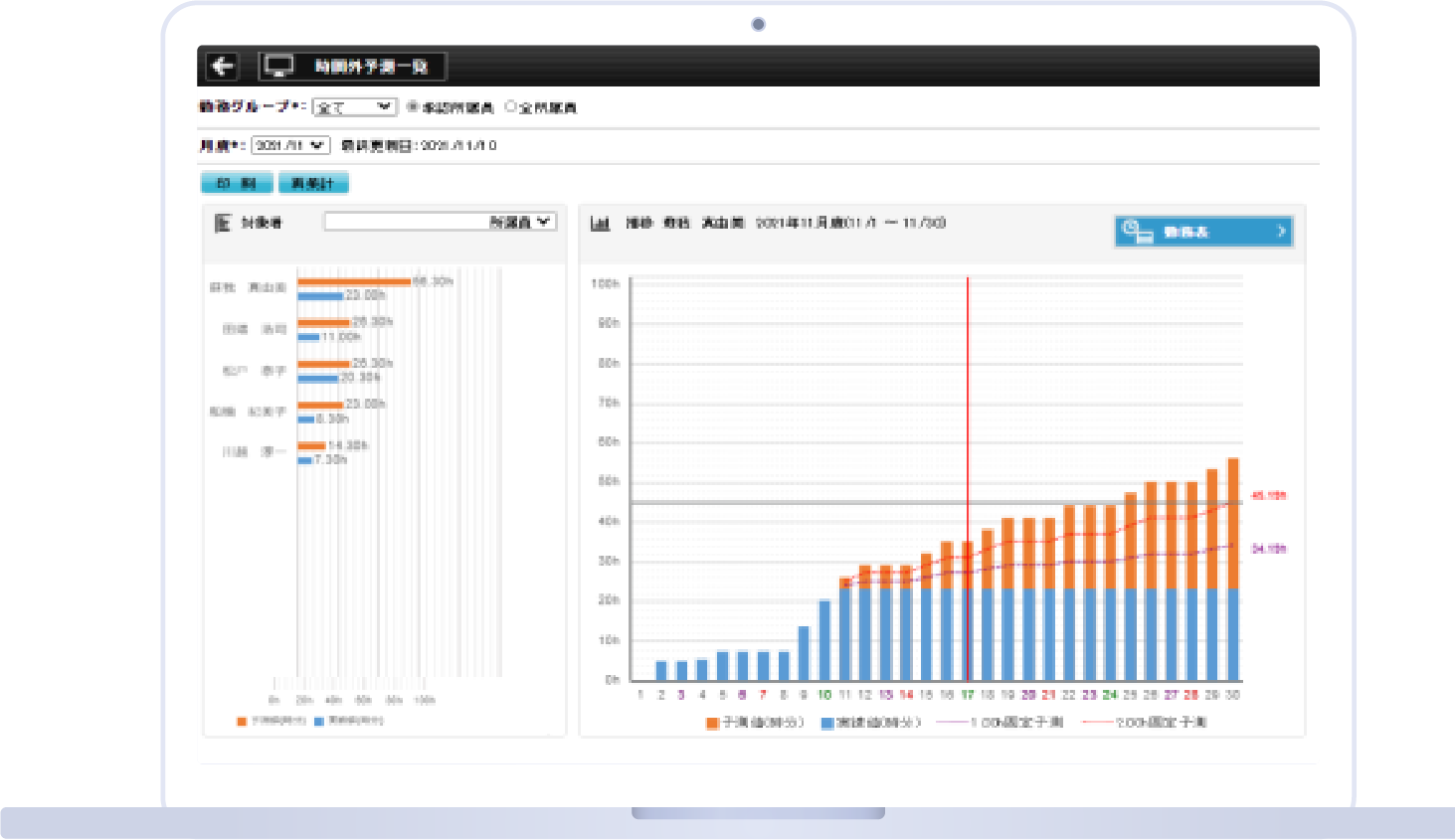This screenshot has width=1455, height=840.
Task: Click the bar chart icon above the graph
Action: point(600,223)
